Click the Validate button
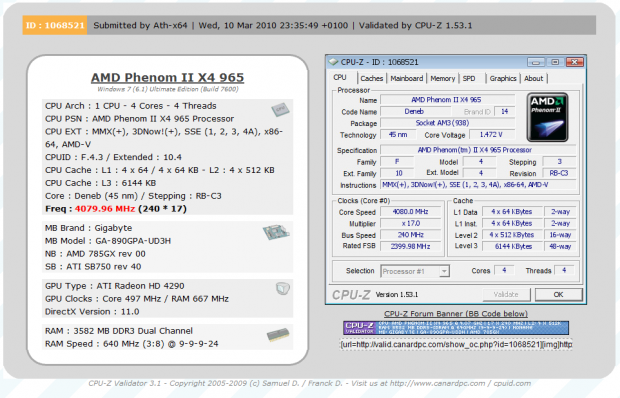This screenshot has height=398, width=620. tap(506, 294)
